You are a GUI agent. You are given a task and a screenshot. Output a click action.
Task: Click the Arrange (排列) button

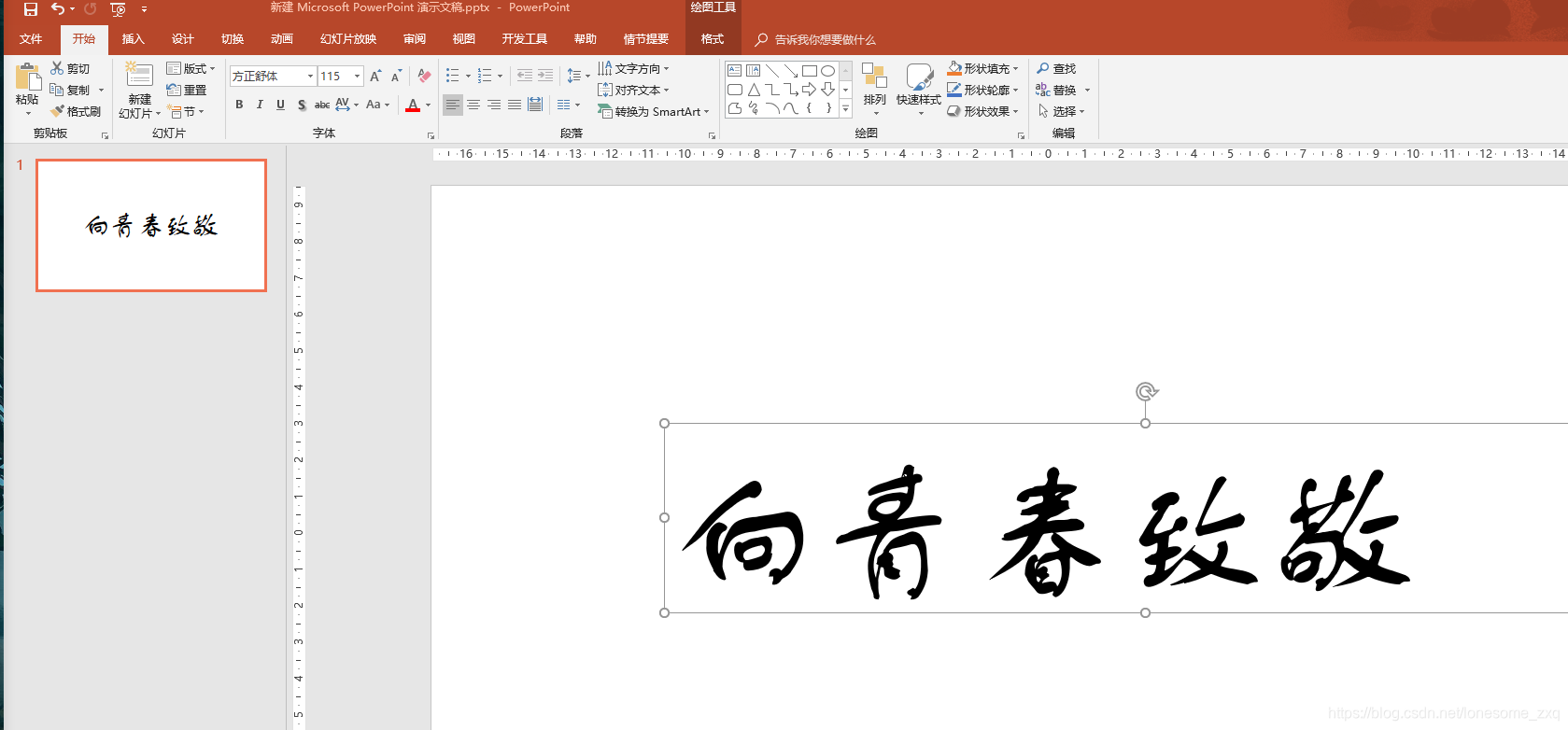[x=874, y=90]
